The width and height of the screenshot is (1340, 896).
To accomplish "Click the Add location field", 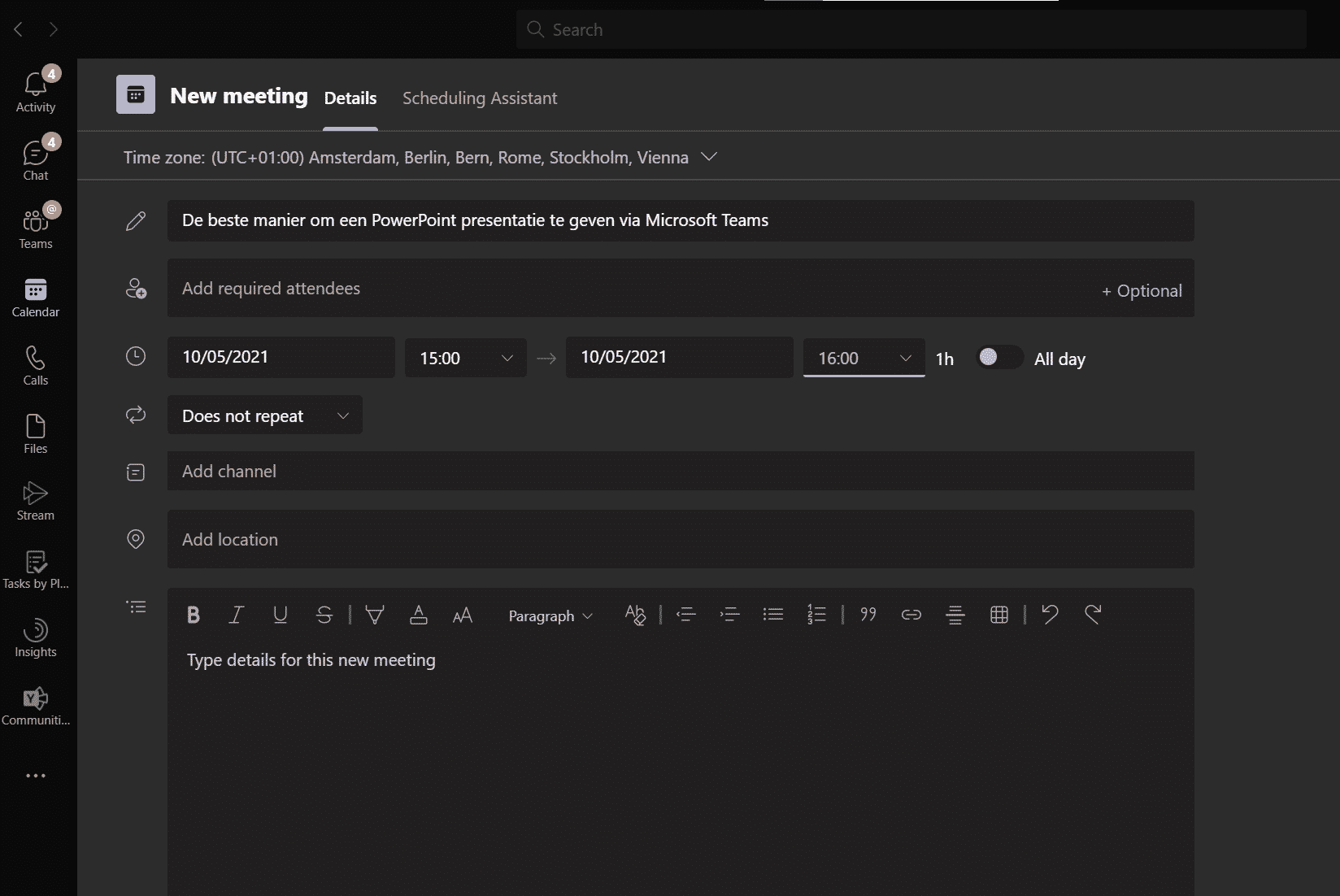I will 681,539.
